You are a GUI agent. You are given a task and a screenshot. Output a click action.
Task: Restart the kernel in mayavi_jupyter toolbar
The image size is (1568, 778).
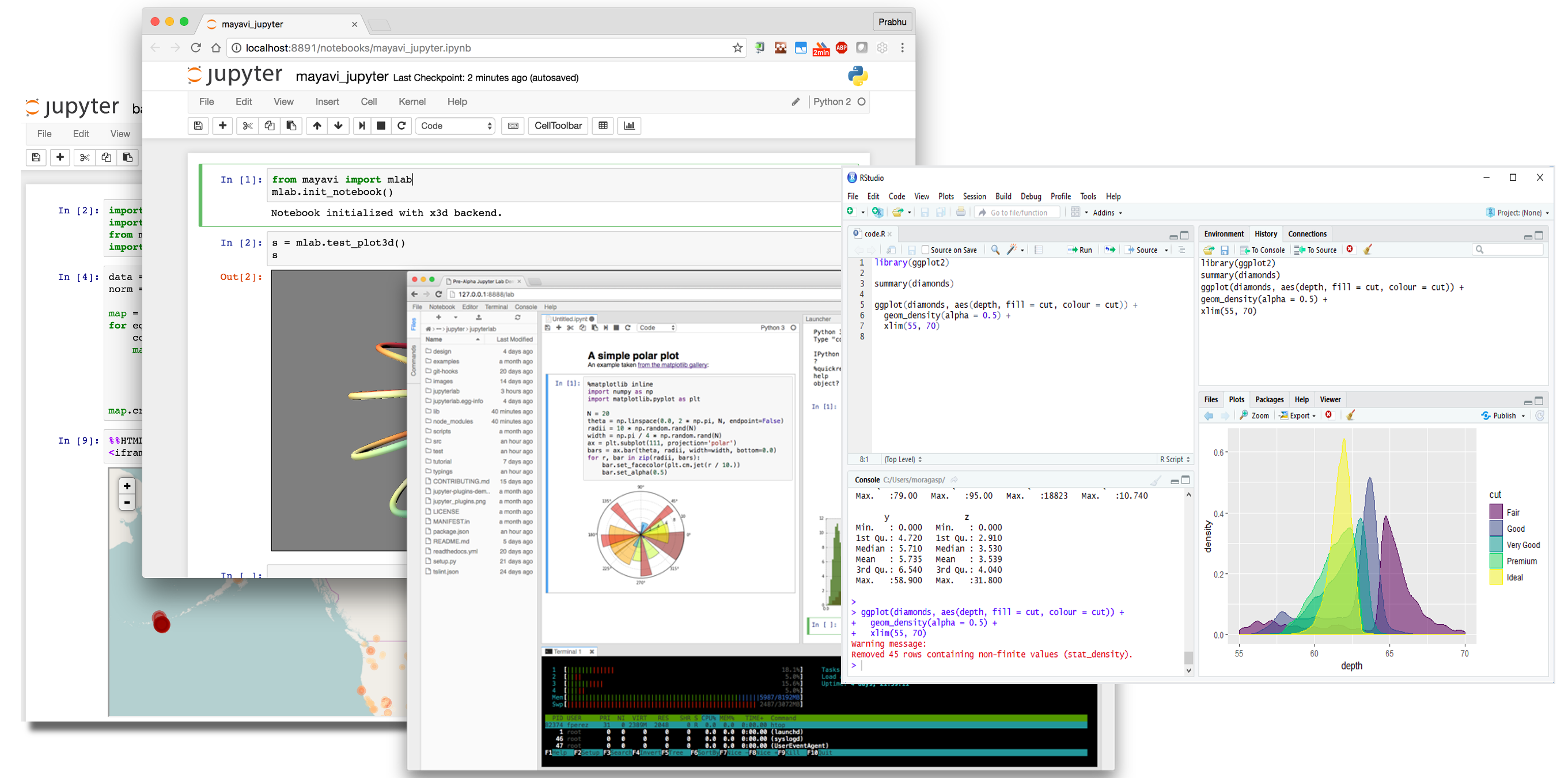402,126
